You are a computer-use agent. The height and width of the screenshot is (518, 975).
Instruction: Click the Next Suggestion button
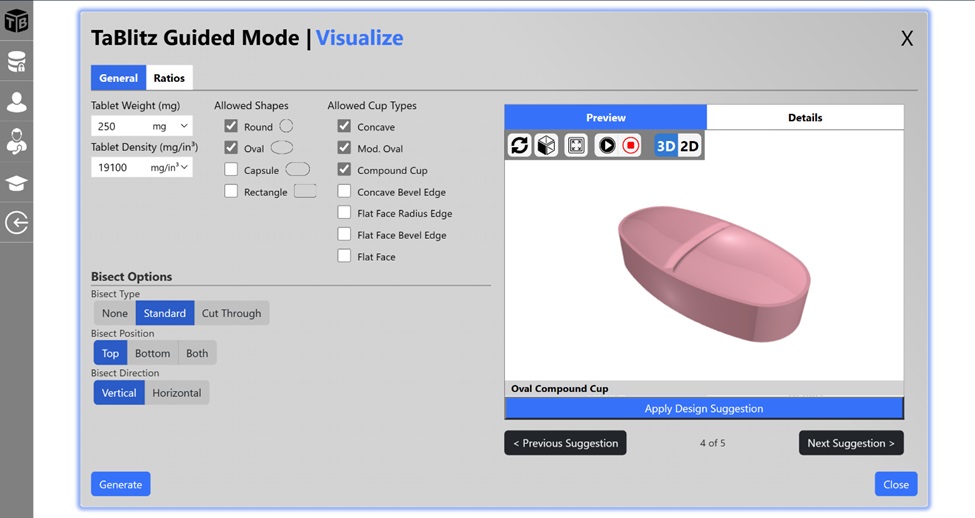coord(851,443)
